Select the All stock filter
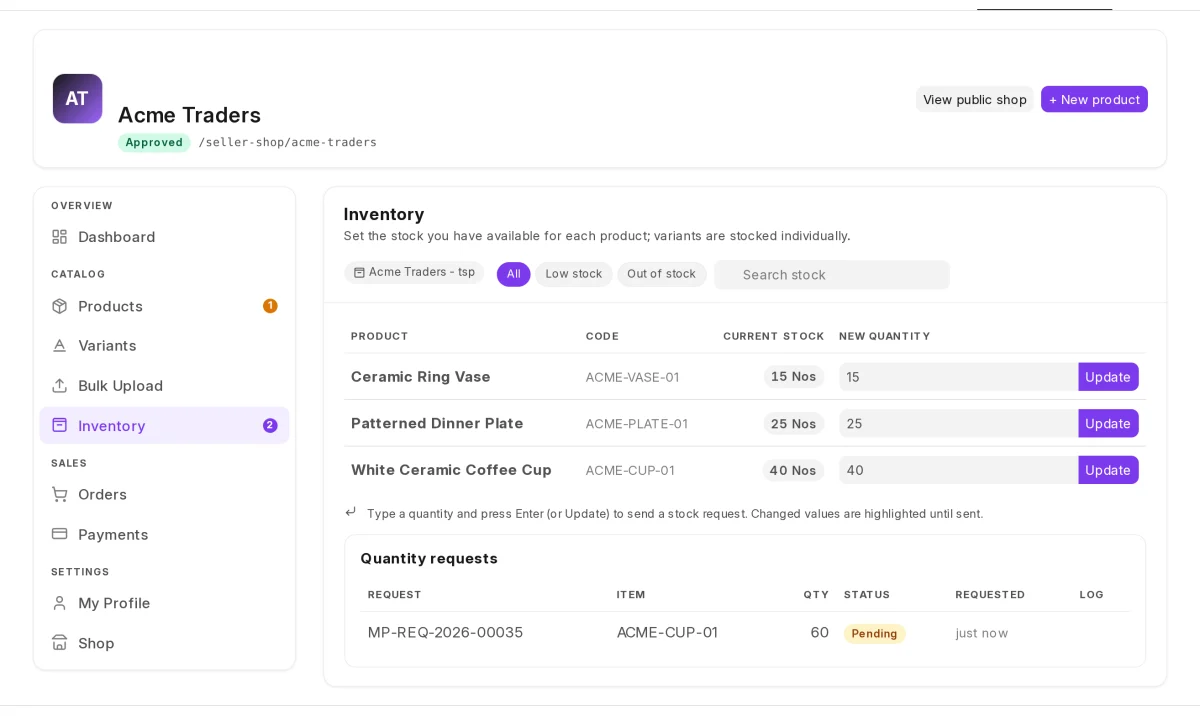Image resolution: width=1200 pixels, height=716 pixels. [x=513, y=274]
